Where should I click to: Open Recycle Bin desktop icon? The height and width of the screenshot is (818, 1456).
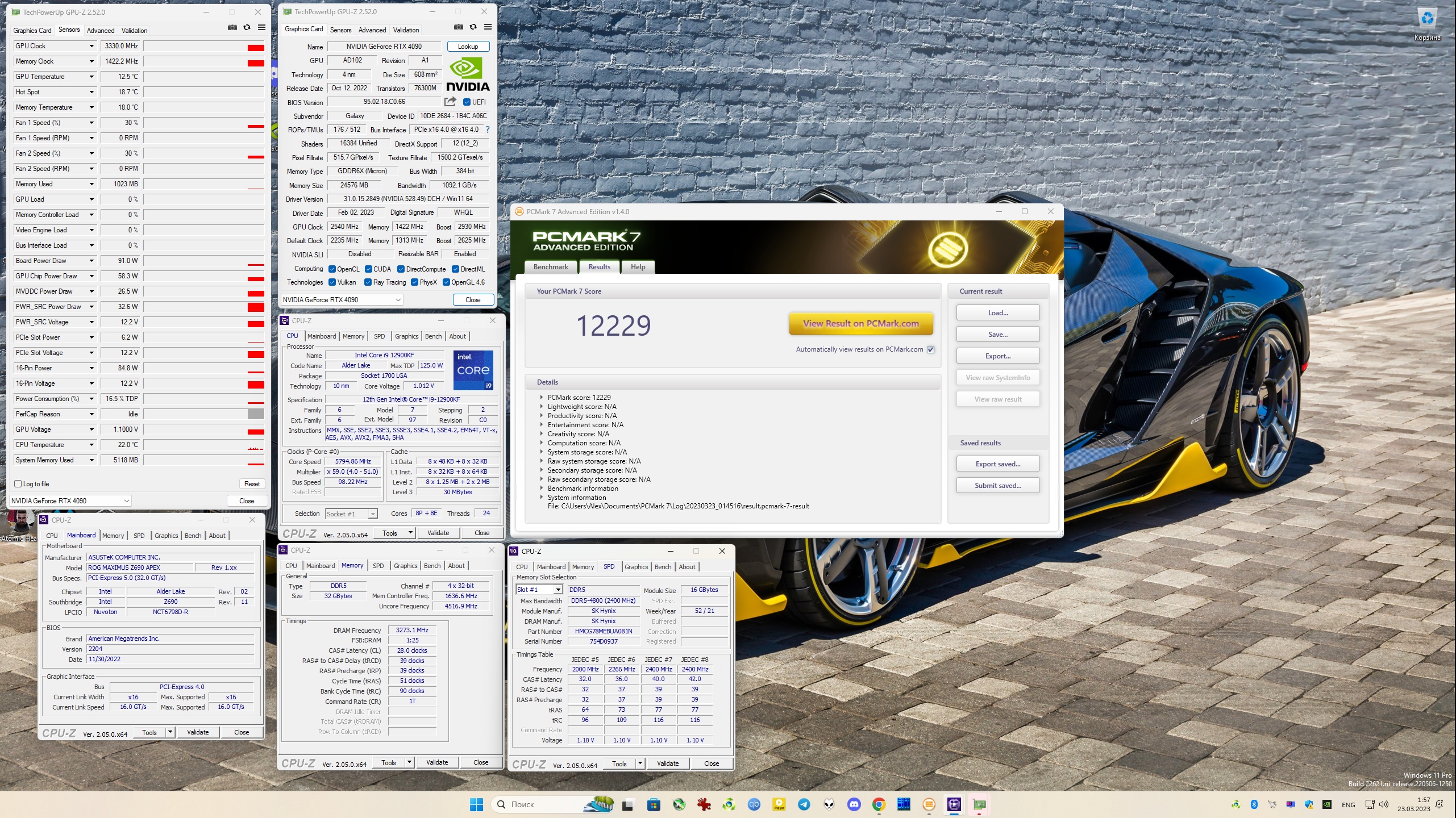pyautogui.click(x=1427, y=24)
